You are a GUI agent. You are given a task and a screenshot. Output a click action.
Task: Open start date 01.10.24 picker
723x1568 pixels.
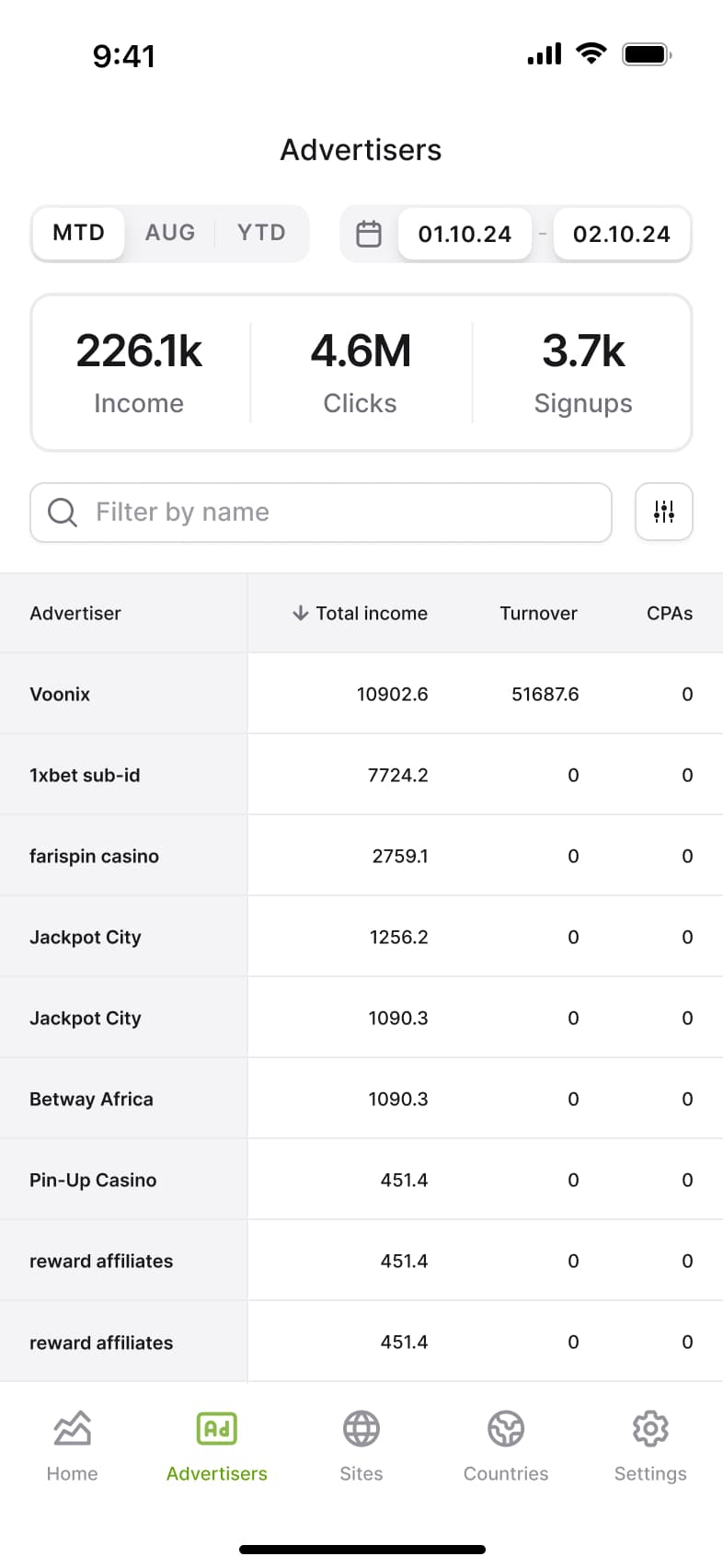coord(465,234)
